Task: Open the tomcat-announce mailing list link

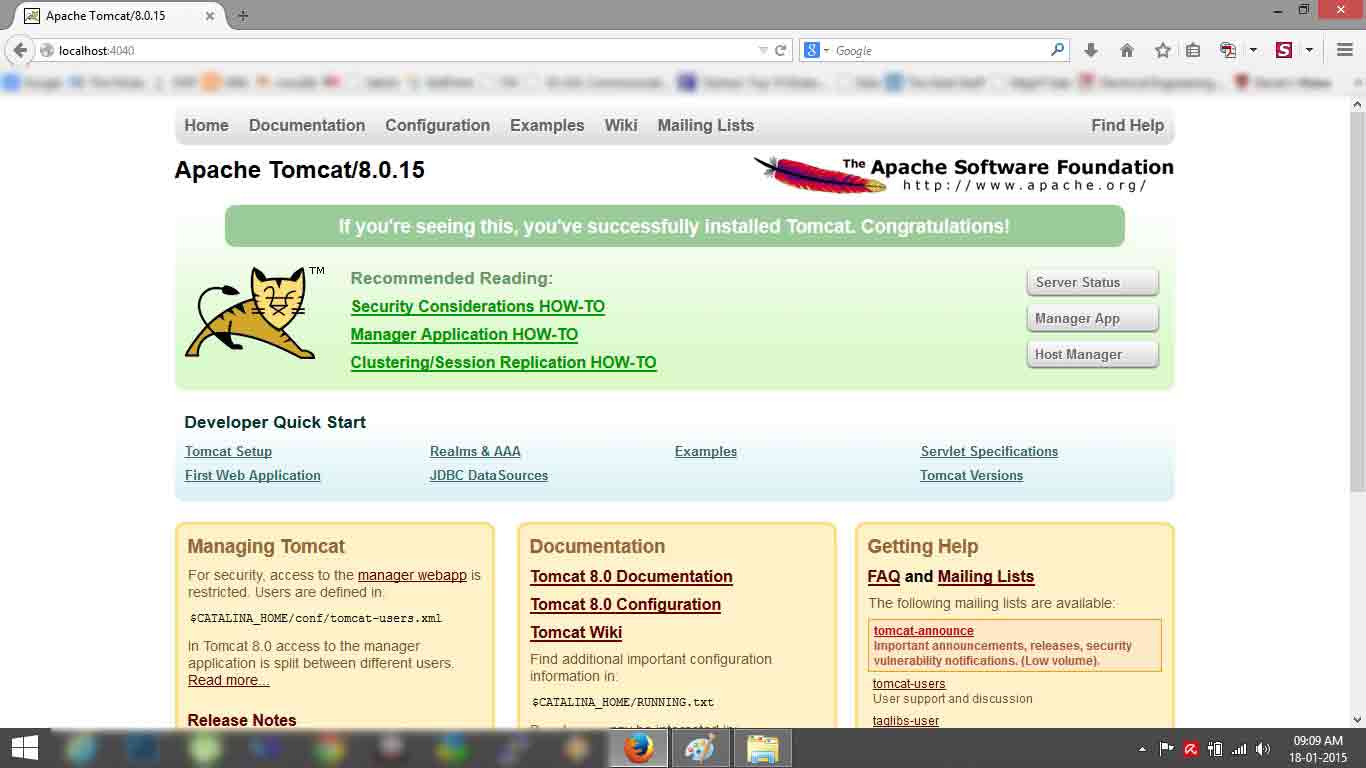Action: point(923,631)
